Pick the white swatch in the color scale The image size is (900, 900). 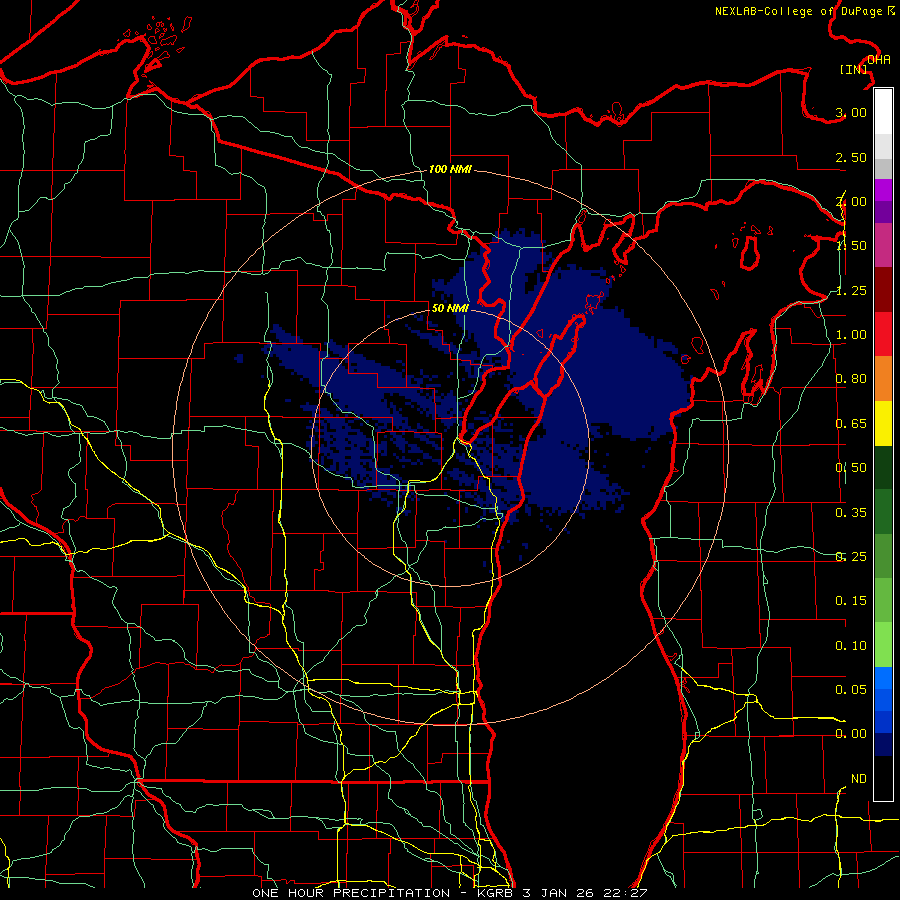pyautogui.click(x=883, y=112)
